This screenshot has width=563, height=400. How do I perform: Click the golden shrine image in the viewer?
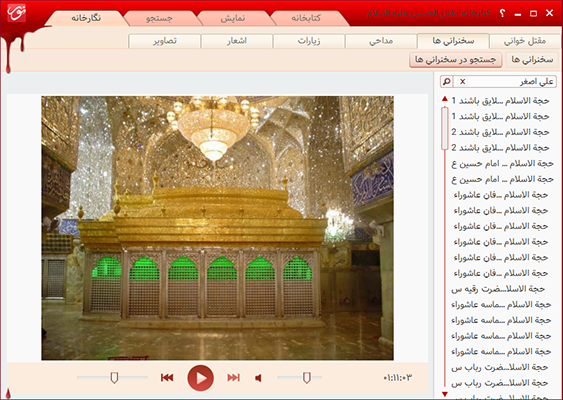(217, 228)
